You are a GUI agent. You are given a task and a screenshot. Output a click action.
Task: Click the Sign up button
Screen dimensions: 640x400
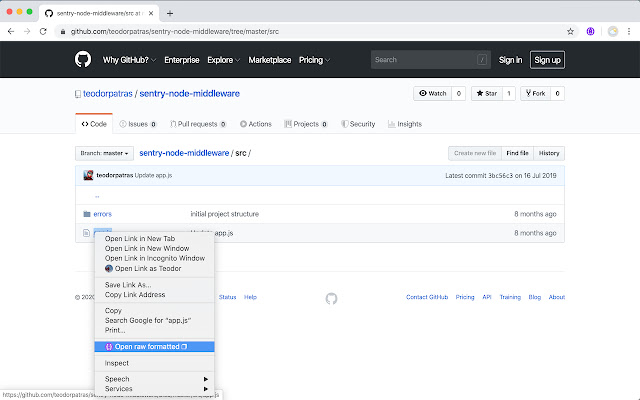tap(547, 60)
